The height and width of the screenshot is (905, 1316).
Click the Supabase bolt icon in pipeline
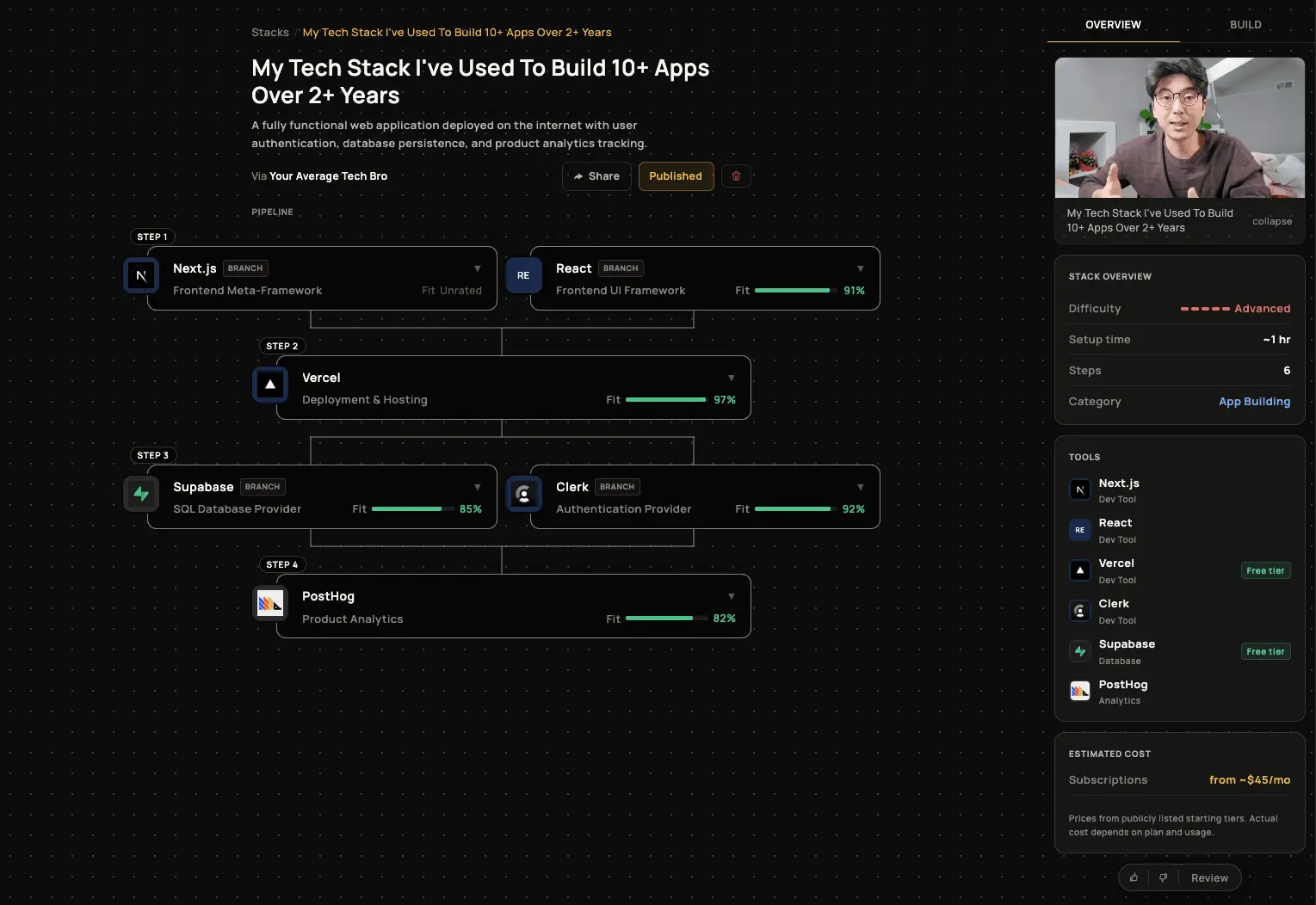[x=141, y=494]
